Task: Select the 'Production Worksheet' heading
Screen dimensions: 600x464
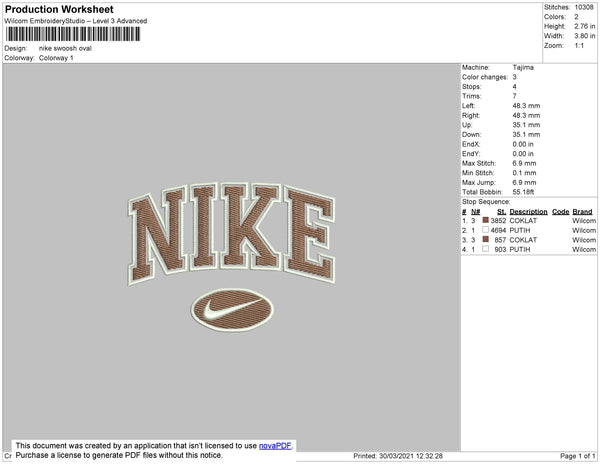Action: pos(59,9)
